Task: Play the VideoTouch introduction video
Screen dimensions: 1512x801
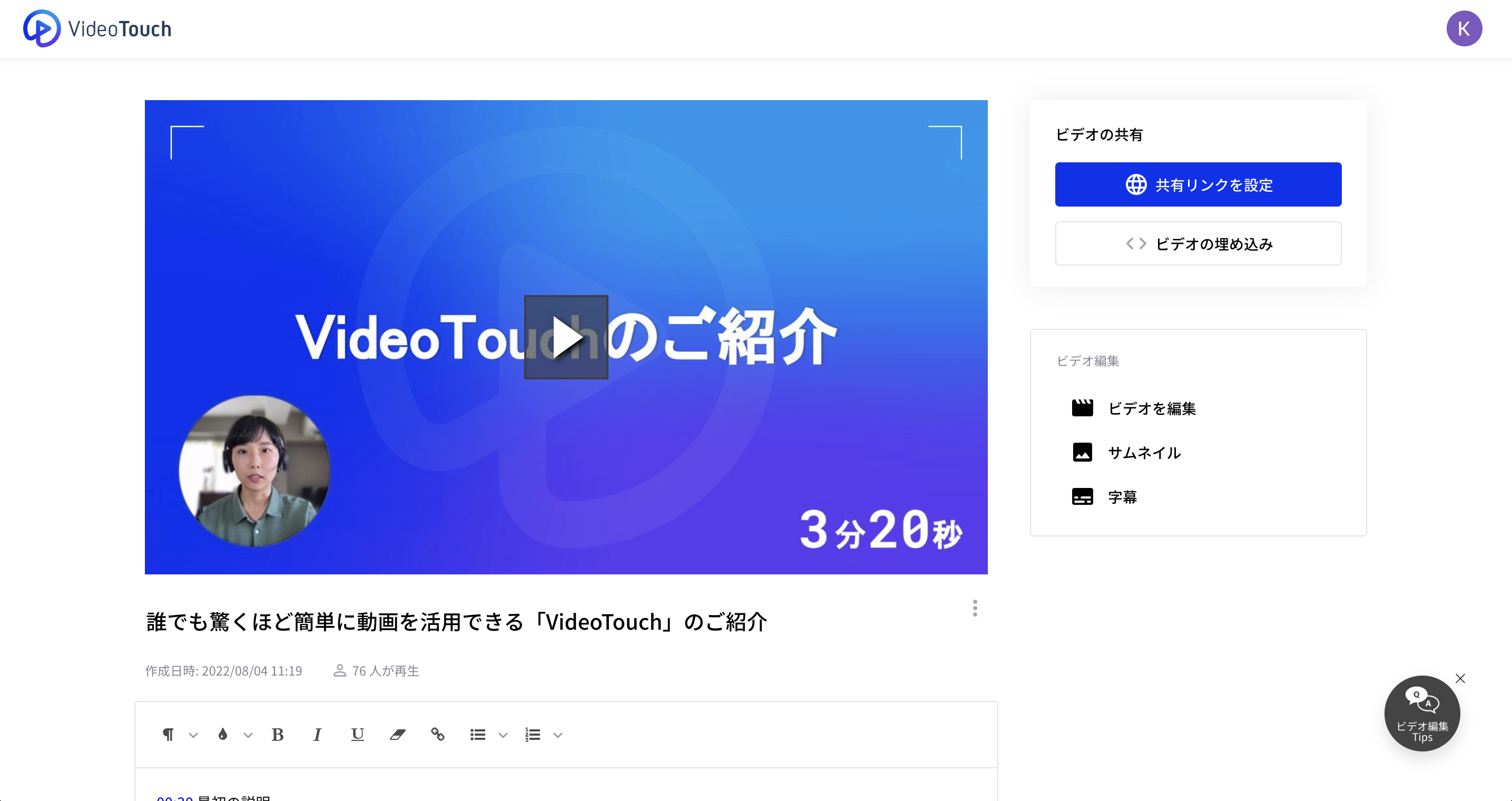Action: click(x=566, y=337)
